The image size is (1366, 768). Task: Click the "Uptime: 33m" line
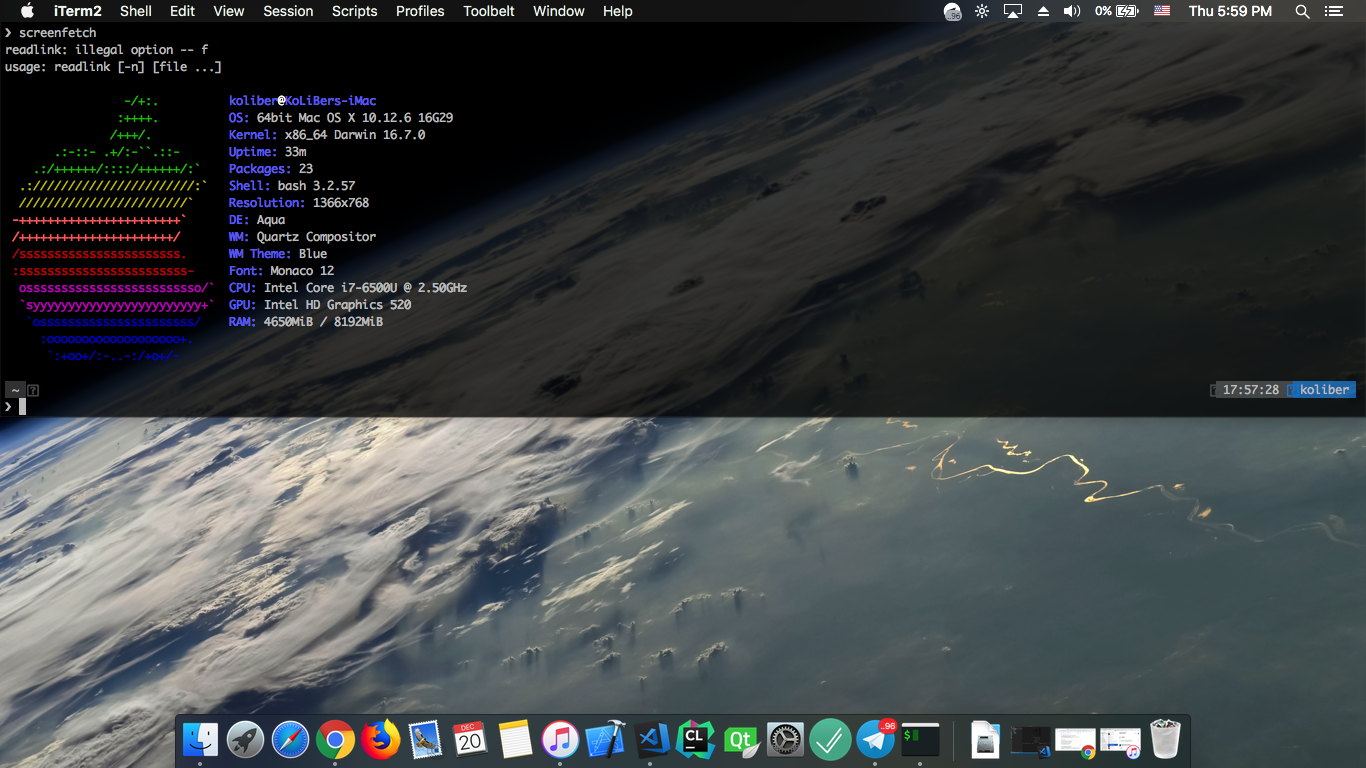point(268,152)
